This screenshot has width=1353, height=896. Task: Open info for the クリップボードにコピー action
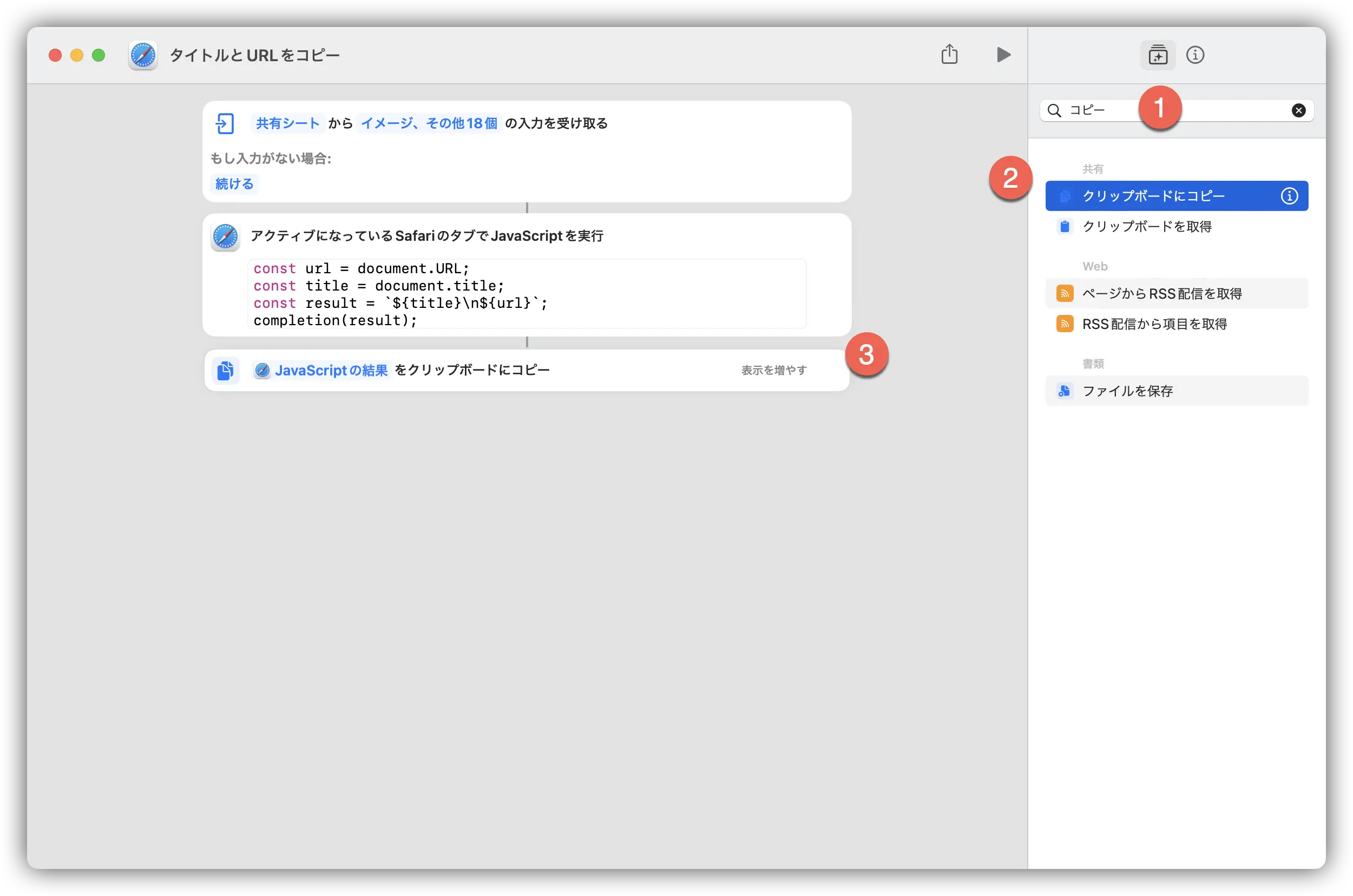point(1289,195)
